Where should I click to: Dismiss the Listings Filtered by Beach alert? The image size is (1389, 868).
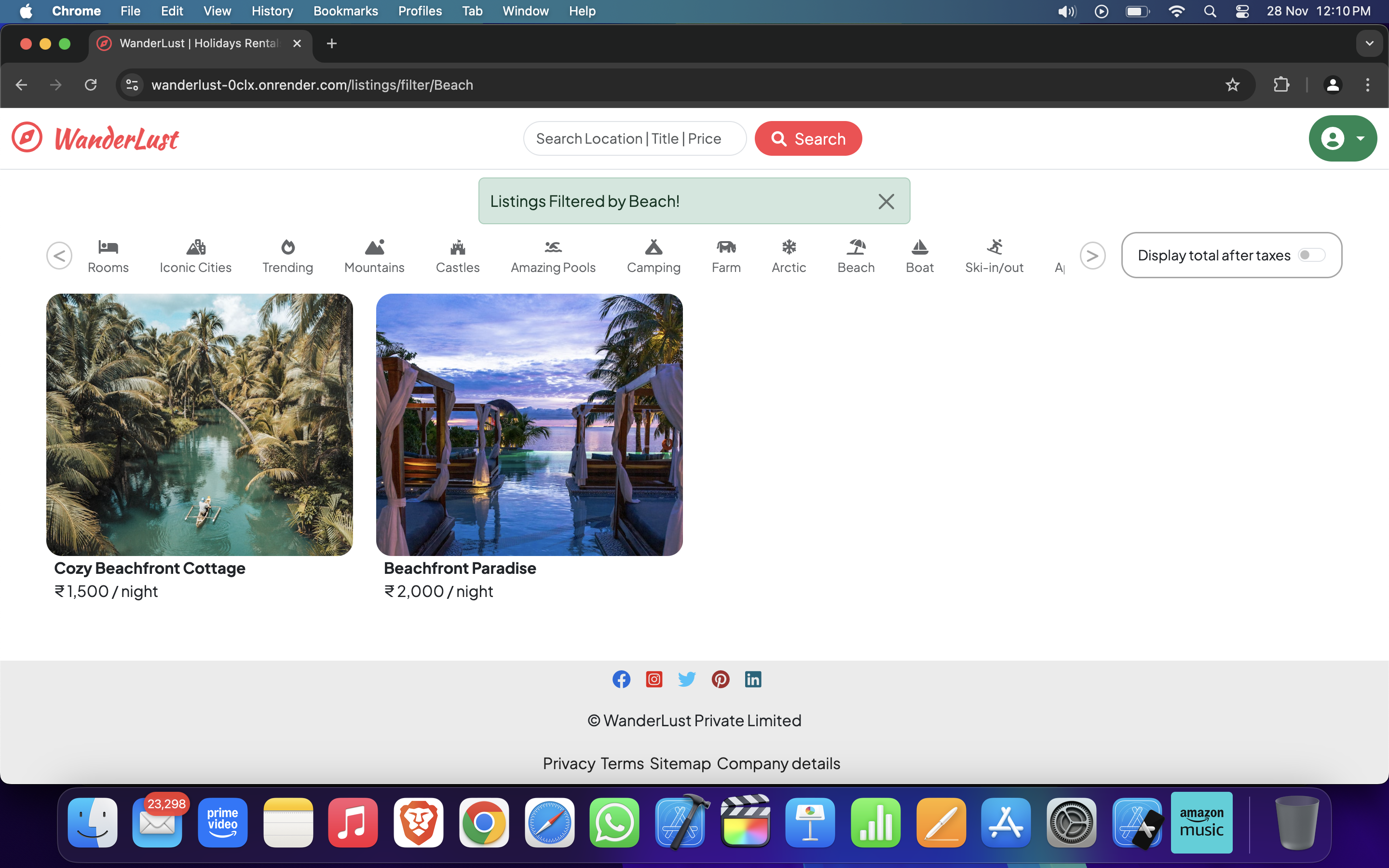click(x=885, y=202)
